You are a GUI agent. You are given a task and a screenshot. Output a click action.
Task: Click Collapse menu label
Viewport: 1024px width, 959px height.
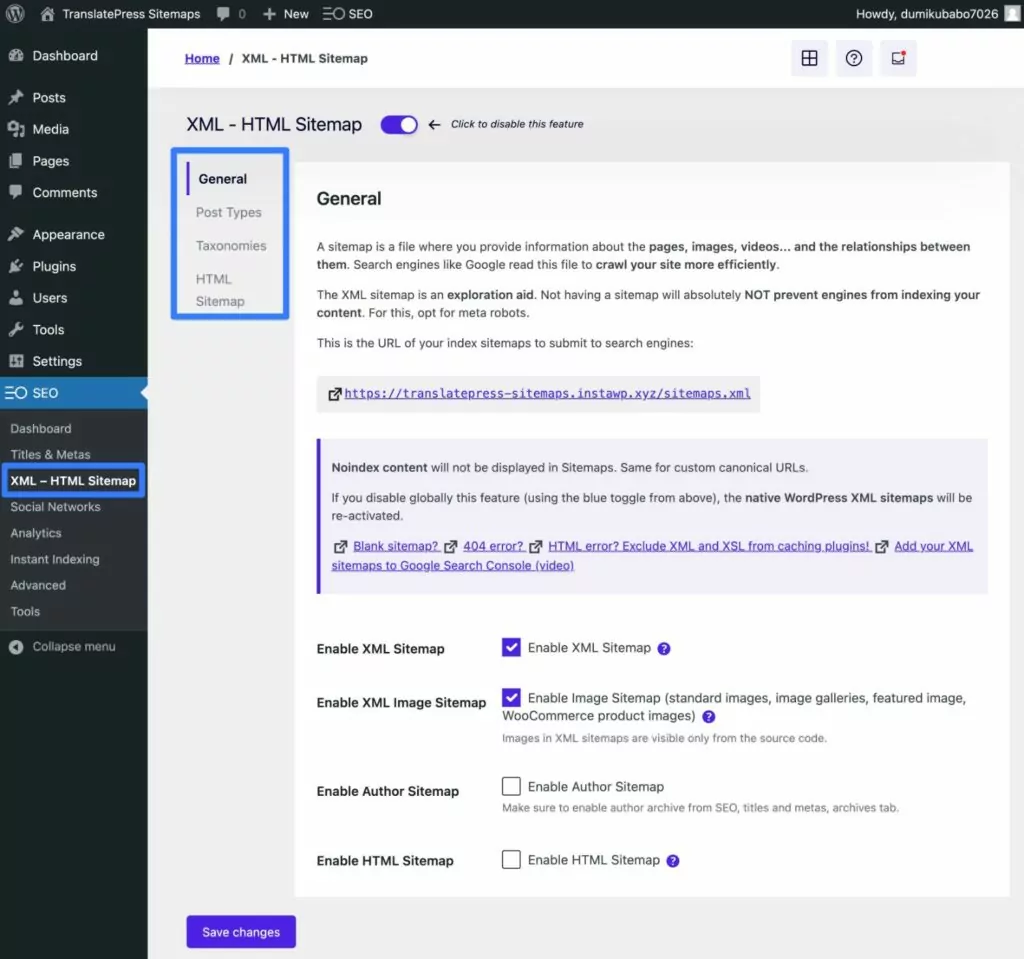(x=74, y=647)
